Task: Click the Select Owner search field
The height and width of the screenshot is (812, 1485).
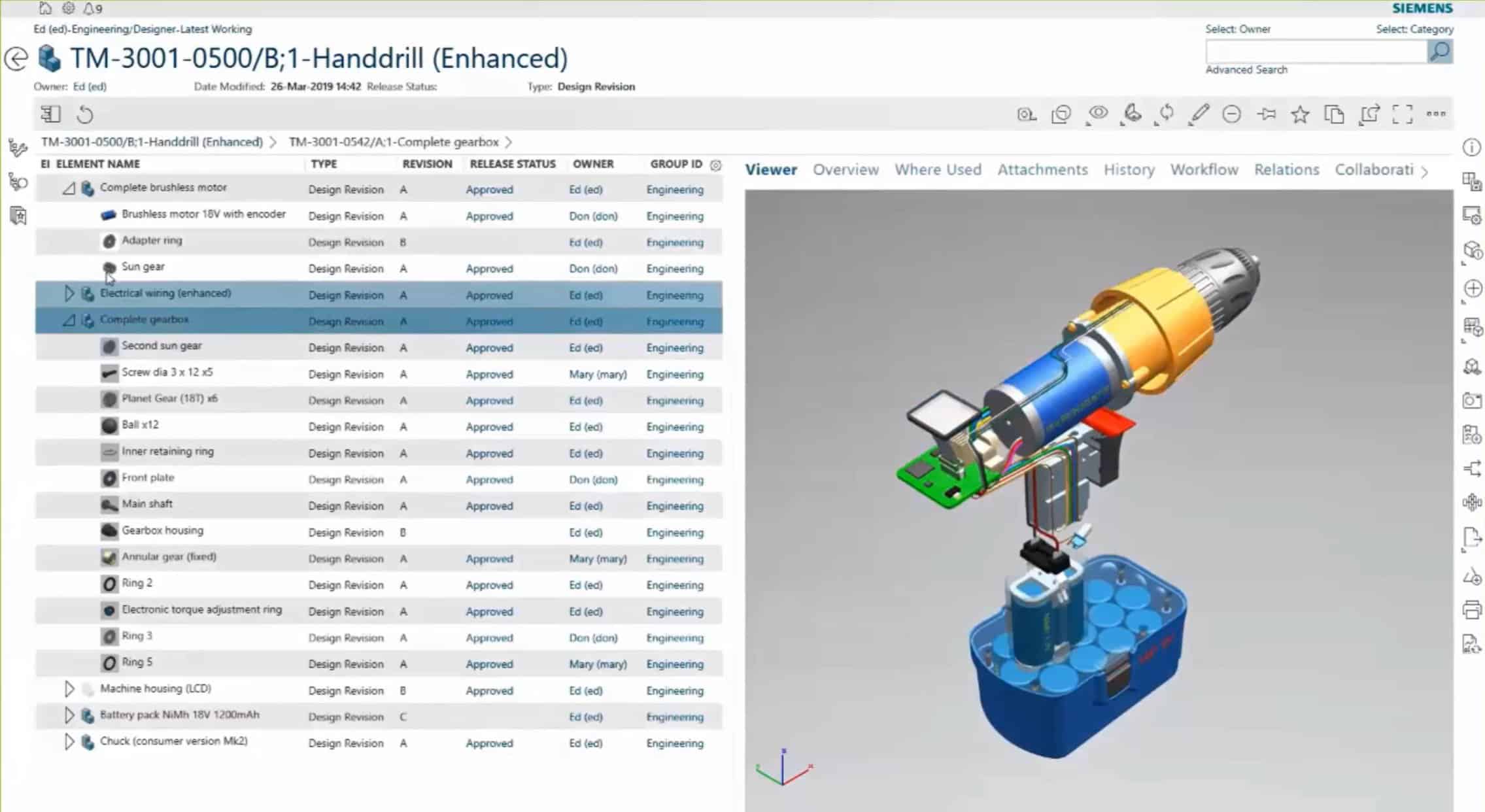Action: point(1314,51)
